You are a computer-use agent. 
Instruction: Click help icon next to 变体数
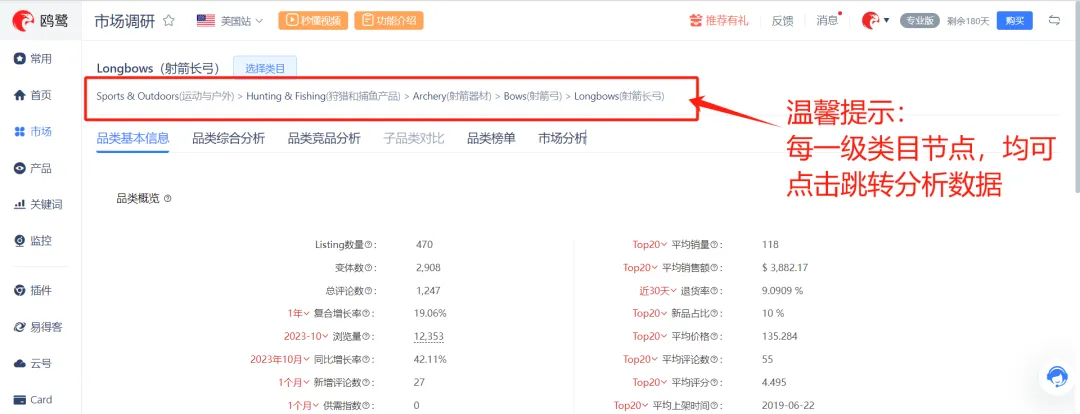(x=368, y=268)
